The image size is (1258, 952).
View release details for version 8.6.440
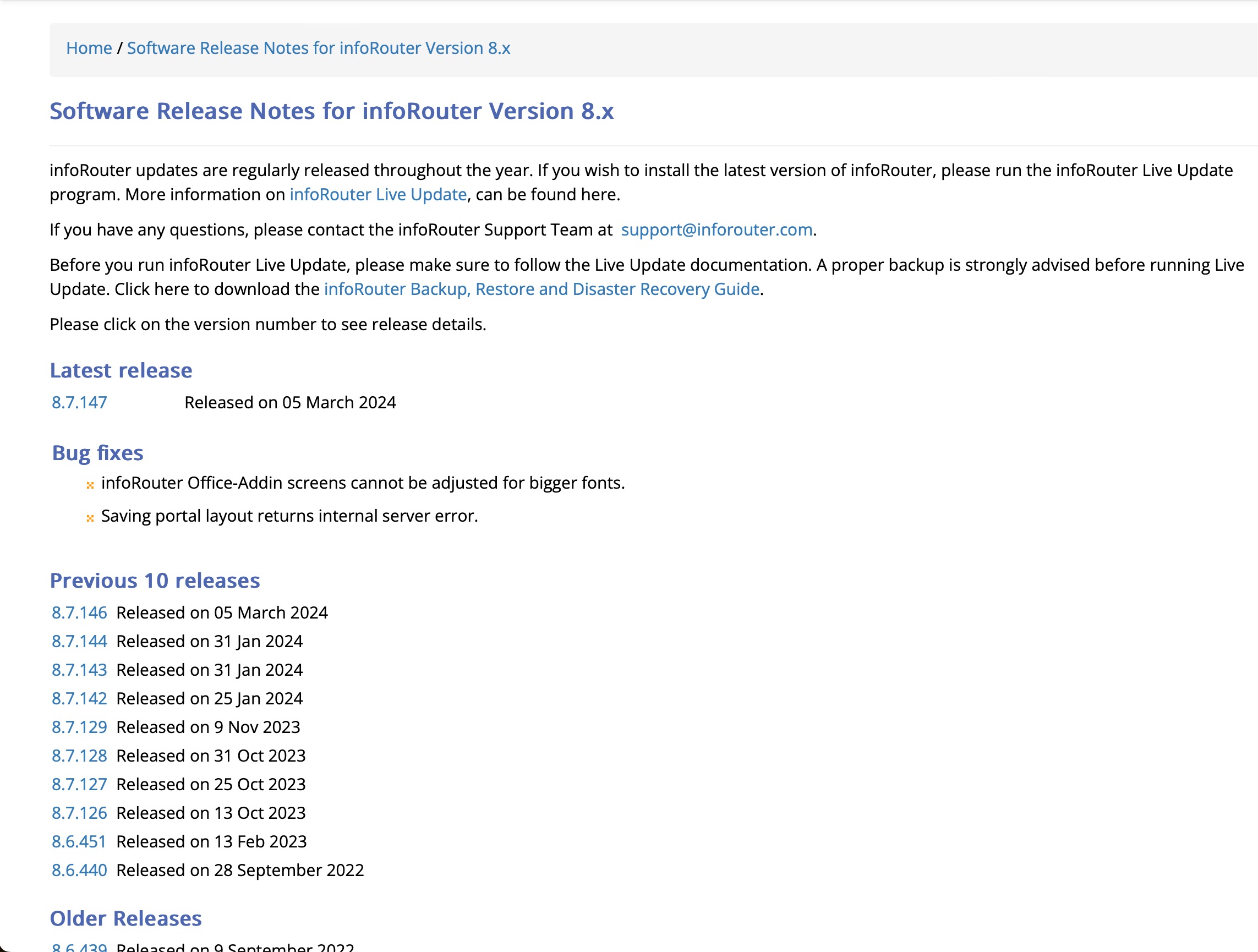click(80, 871)
